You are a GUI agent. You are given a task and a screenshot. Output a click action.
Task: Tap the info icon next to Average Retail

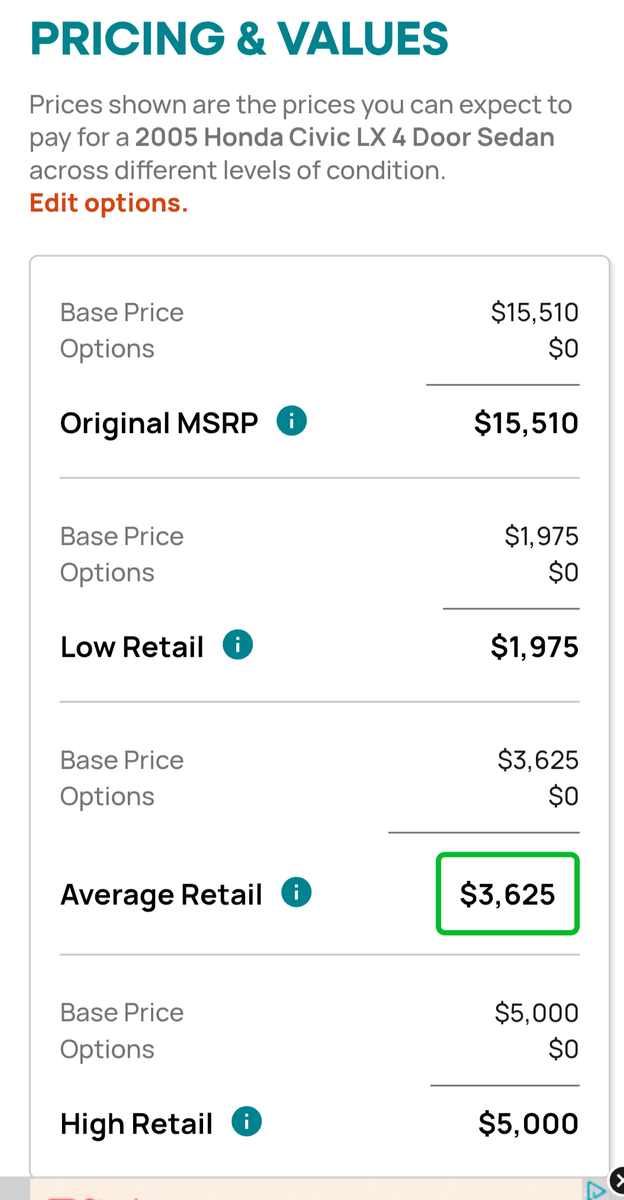click(296, 893)
